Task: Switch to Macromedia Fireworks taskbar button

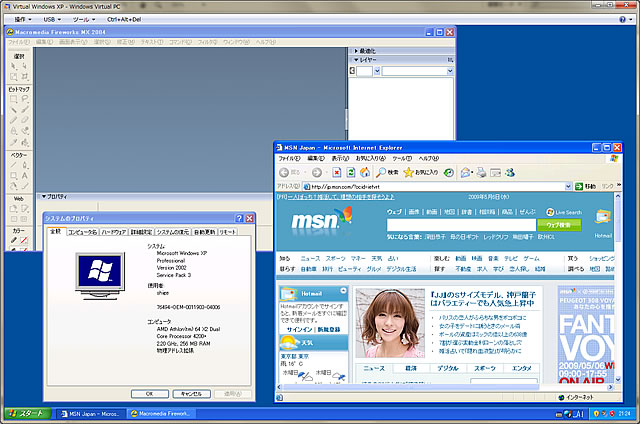Action: [161, 413]
